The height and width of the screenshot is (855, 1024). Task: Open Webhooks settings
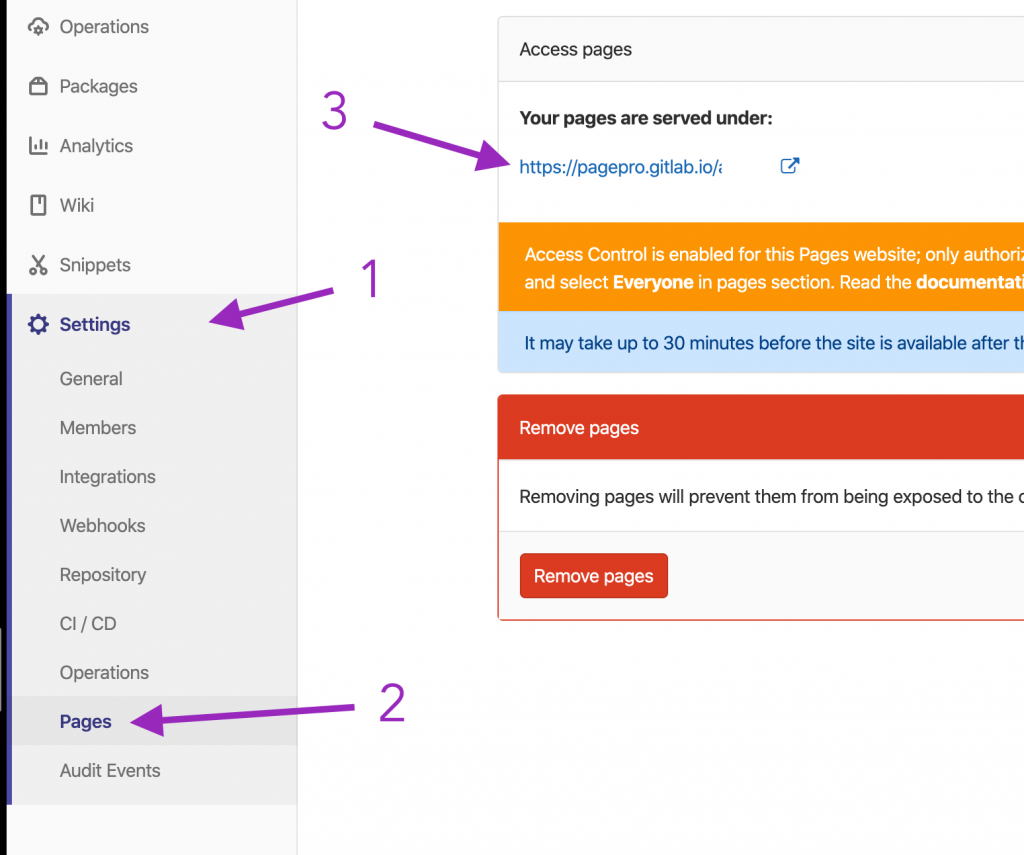103,526
